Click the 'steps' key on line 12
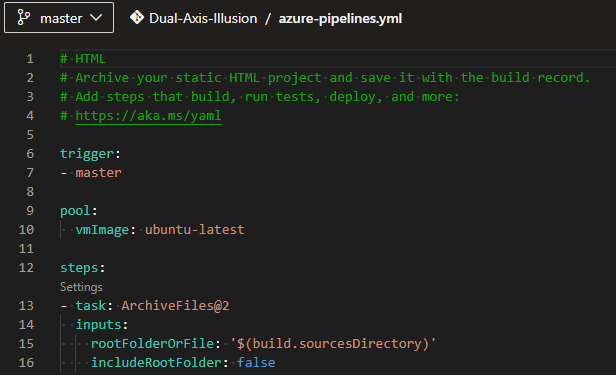This screenshot has width=616, height=375. click(x=79, y=268)
